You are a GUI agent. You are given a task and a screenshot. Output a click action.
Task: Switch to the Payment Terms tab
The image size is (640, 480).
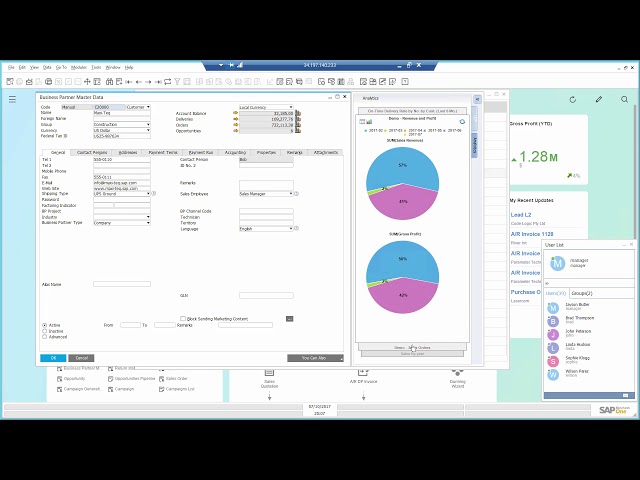[x=163, y=152]
